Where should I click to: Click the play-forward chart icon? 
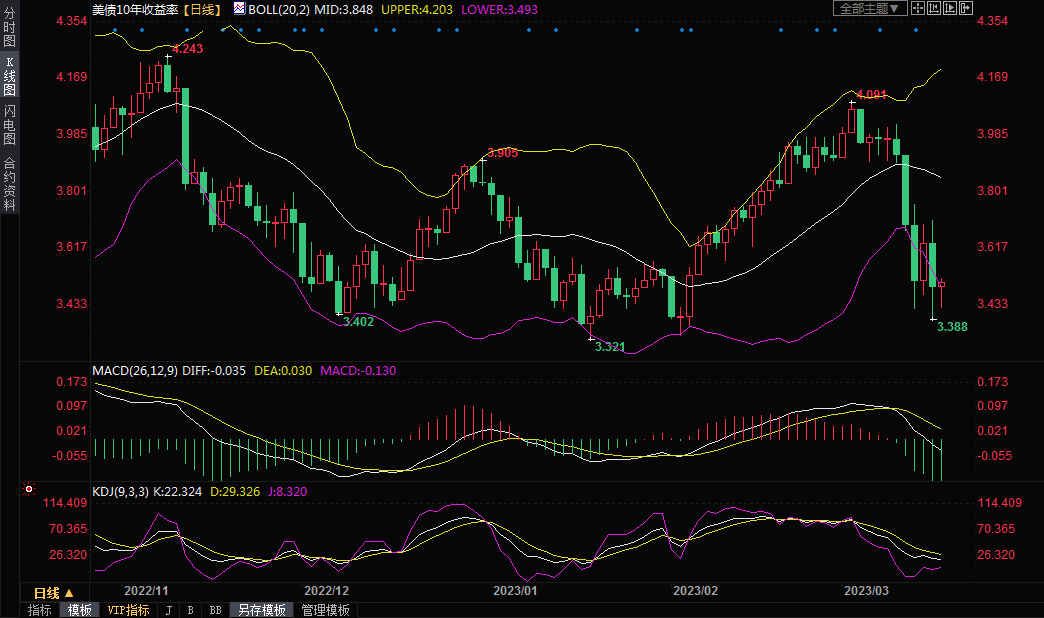click(950, 8)
